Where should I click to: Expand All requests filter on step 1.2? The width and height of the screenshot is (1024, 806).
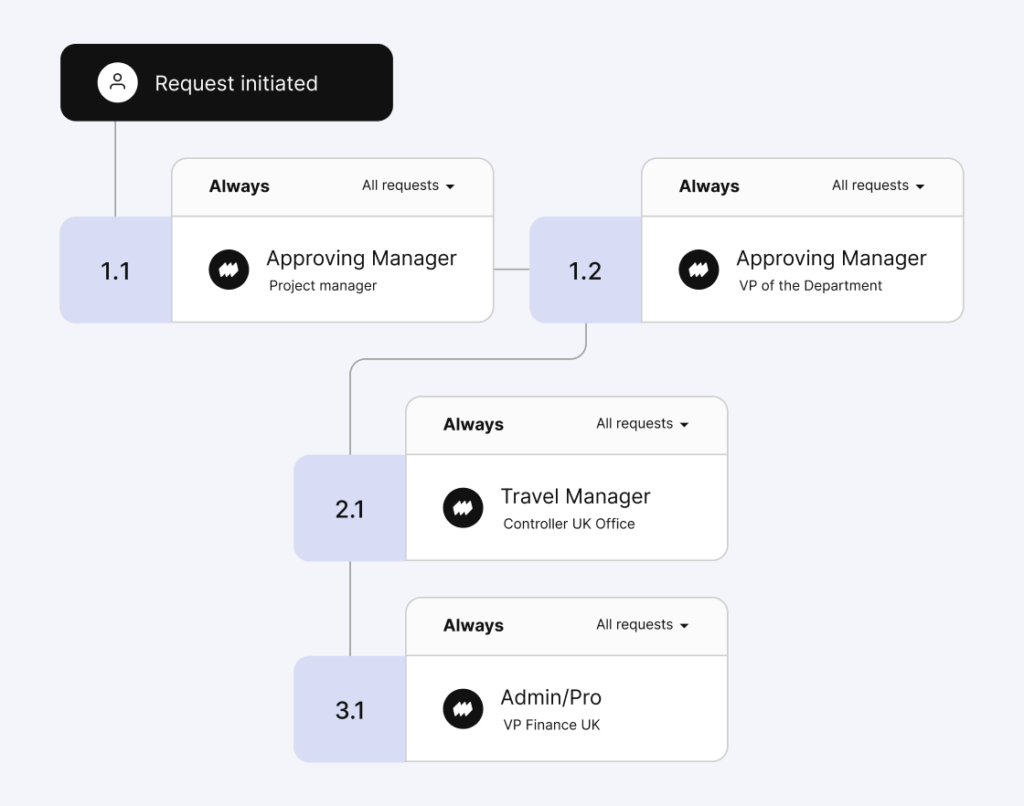pos(877,185)
